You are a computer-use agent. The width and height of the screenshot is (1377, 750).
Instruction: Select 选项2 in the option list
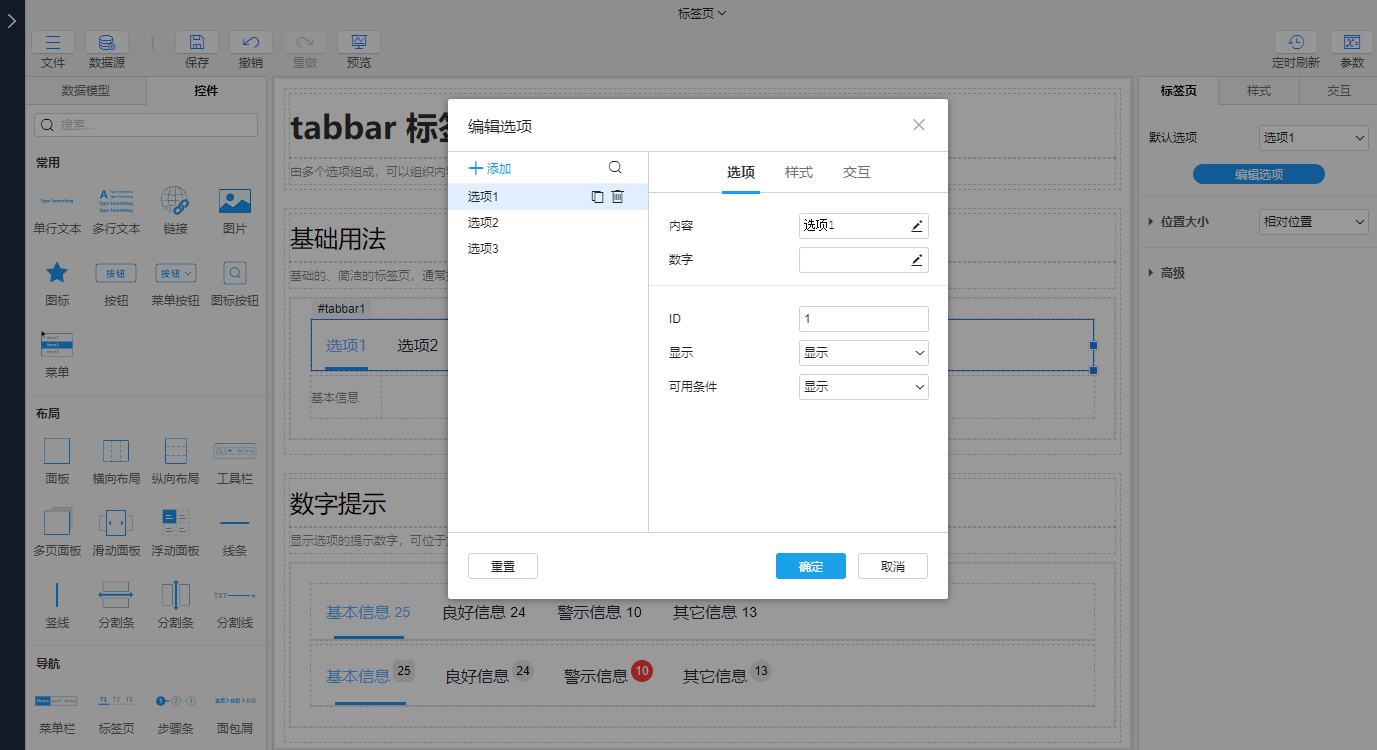click(x=483, y=223)
